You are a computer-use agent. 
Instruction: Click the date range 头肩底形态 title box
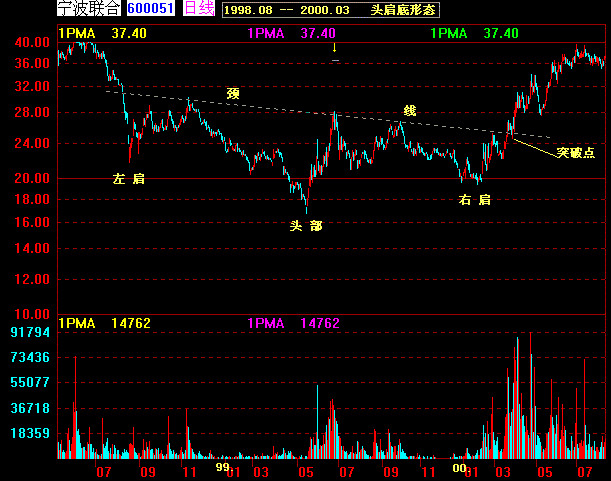(x=331, y=10)
